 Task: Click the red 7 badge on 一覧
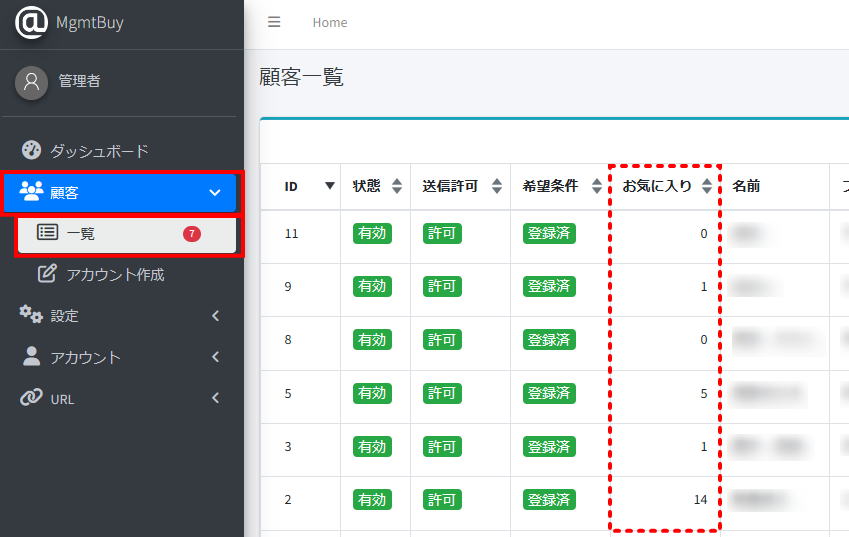pyautogui.click(x=192, y=234)
